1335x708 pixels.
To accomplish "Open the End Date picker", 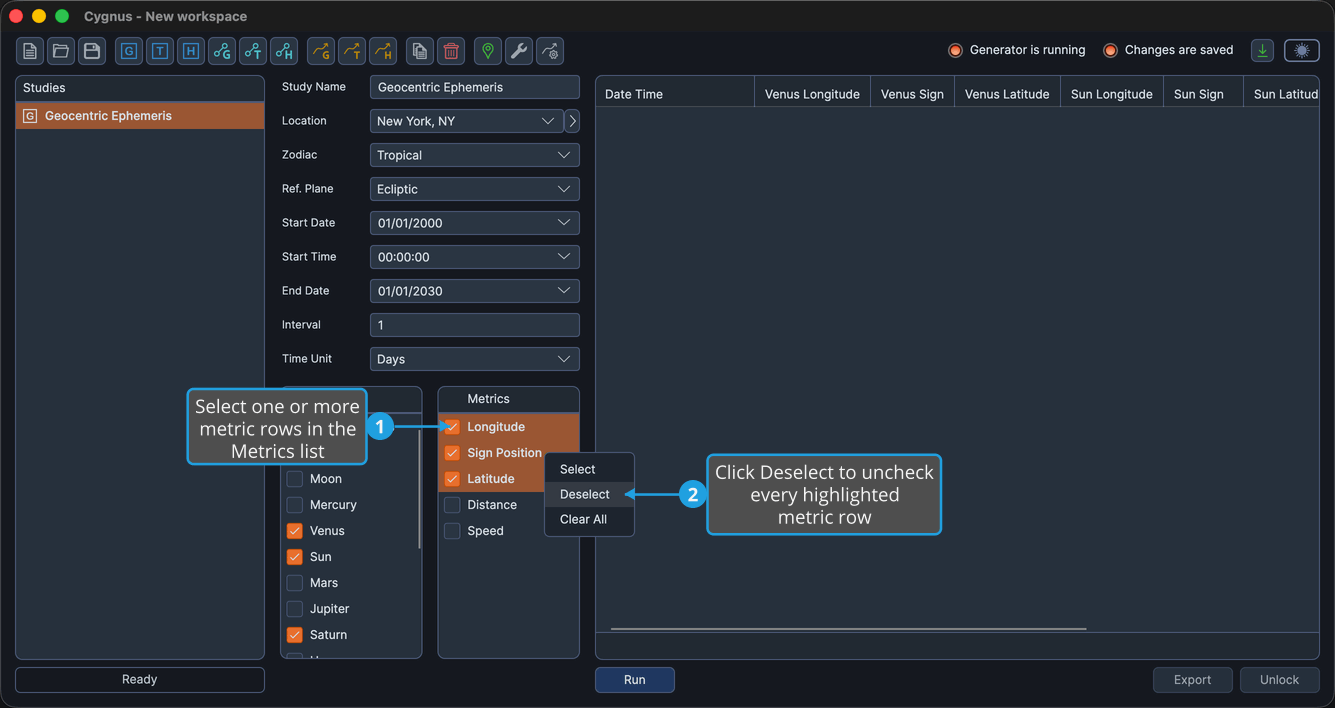I will 474,291.
